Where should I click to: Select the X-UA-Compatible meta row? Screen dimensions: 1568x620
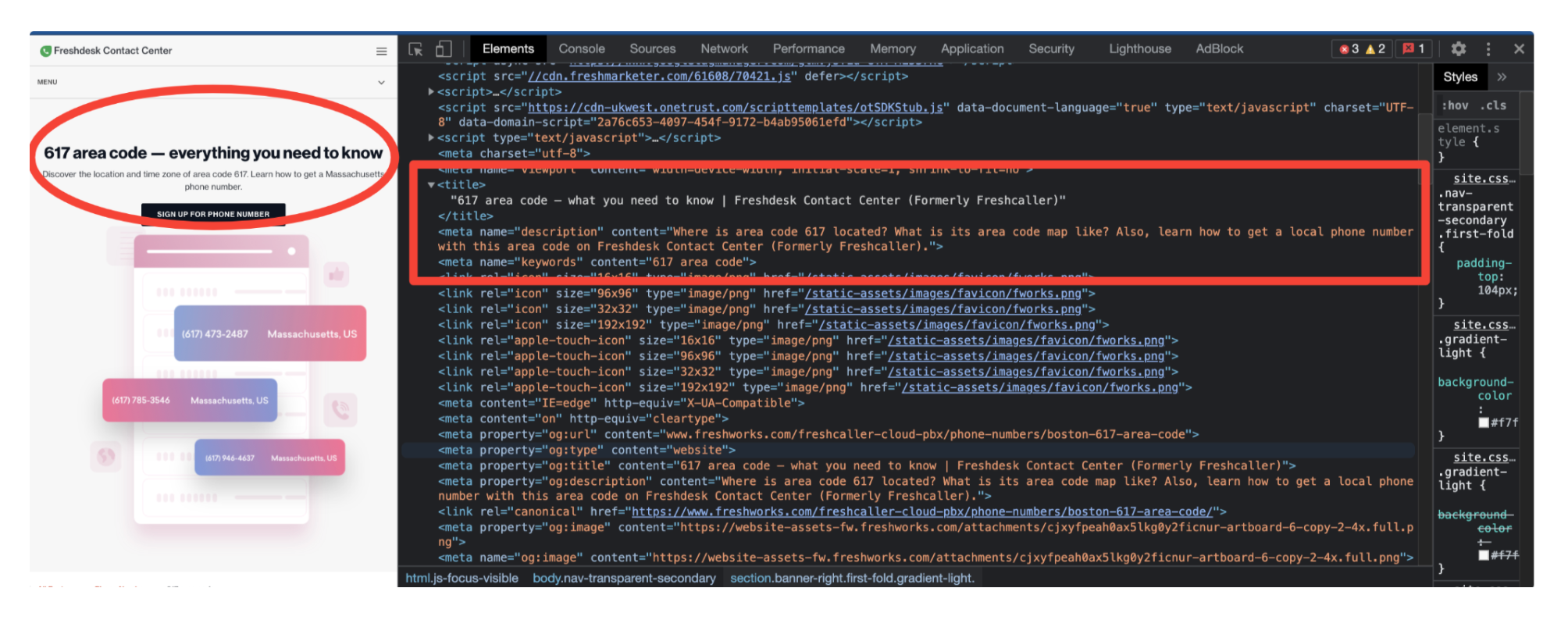click(621, 404)
